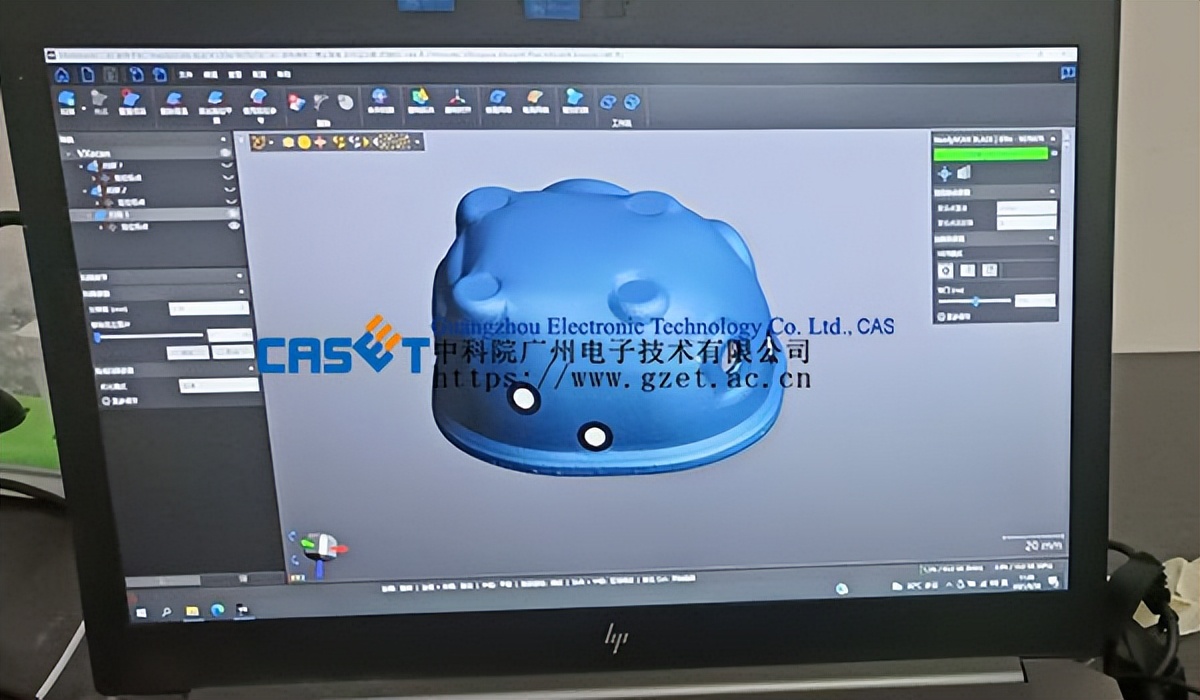The width and height of the screenshot is (1200, 700).
Task: Click the navigation axis gizmo in viewport corner
Action: click(320, 543)
